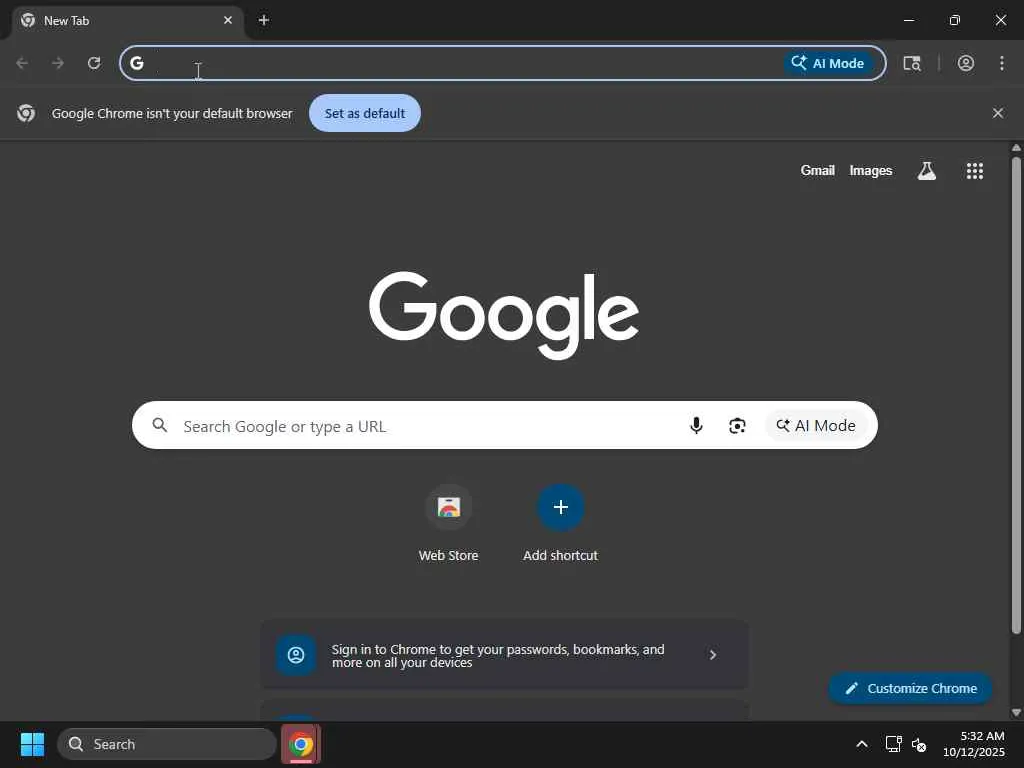The width and height of the screenshot is (1024, 768).
Task: Reload the current page
Action: tap(94, 63)
